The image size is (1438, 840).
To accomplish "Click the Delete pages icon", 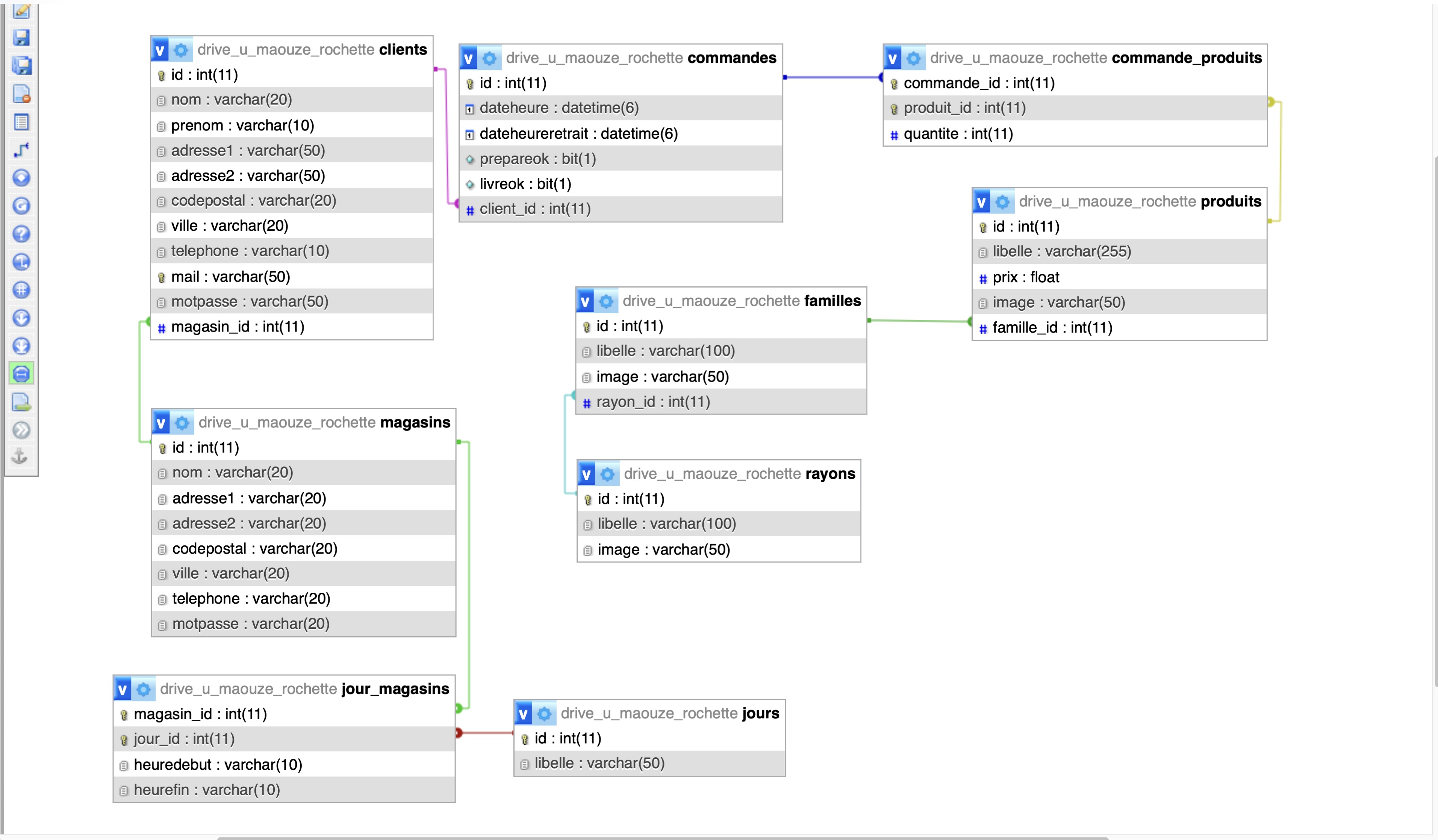I will pos(22,94).
